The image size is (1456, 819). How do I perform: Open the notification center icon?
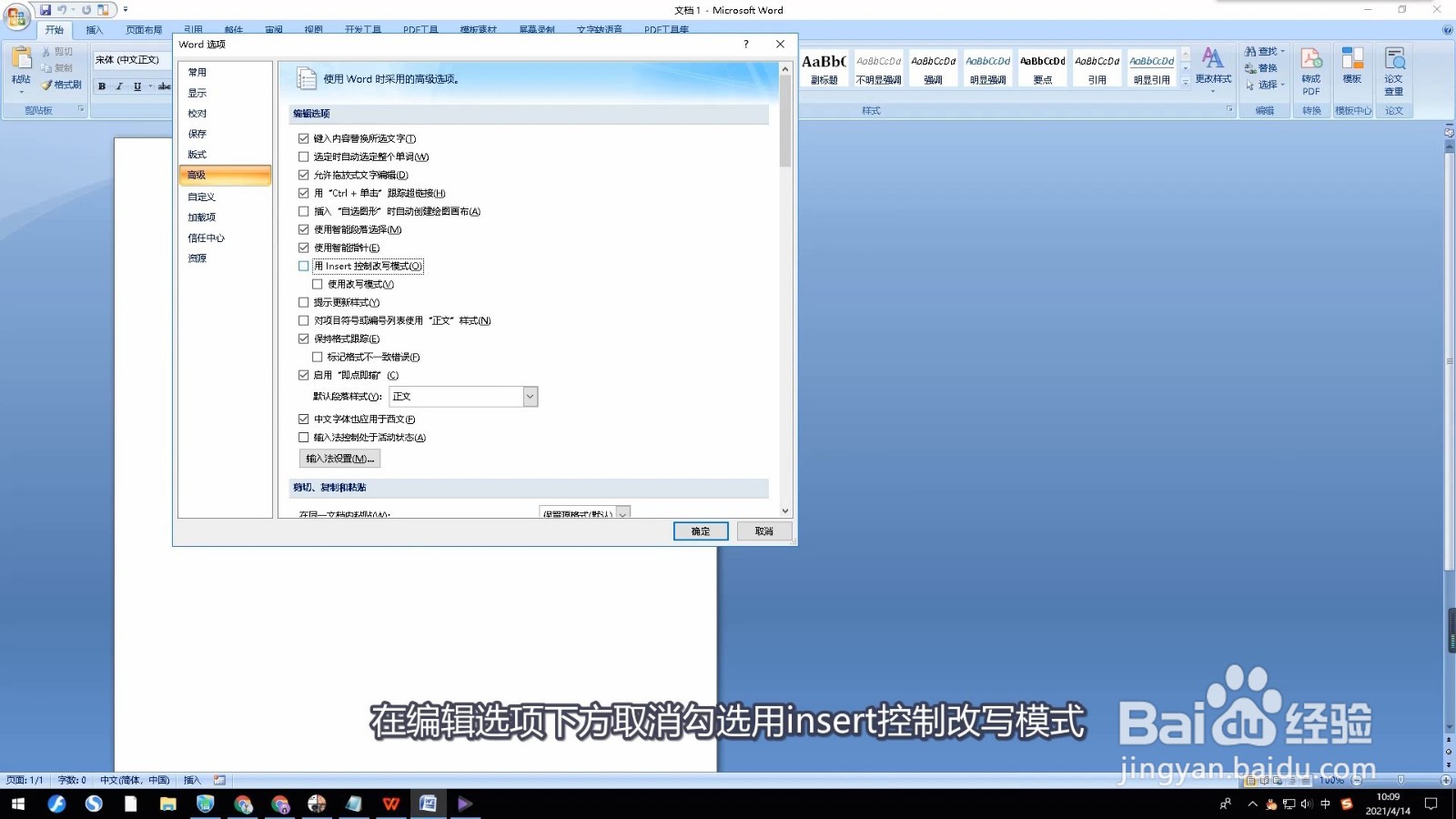pyautogui.click(x=1431, y=804)
